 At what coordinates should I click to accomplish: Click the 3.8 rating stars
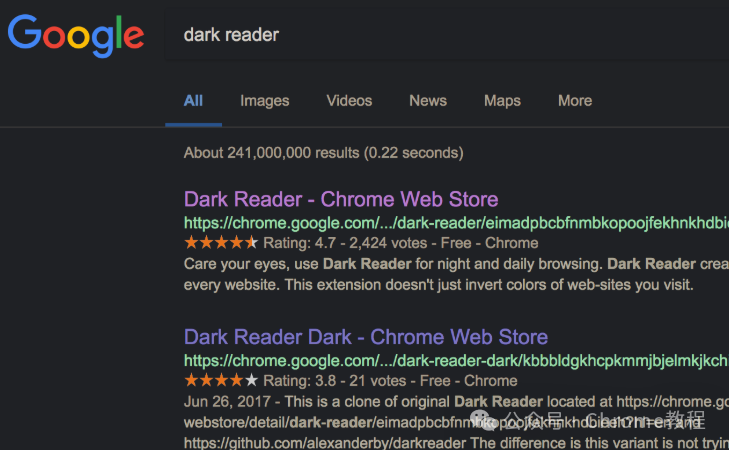(221, 380)
